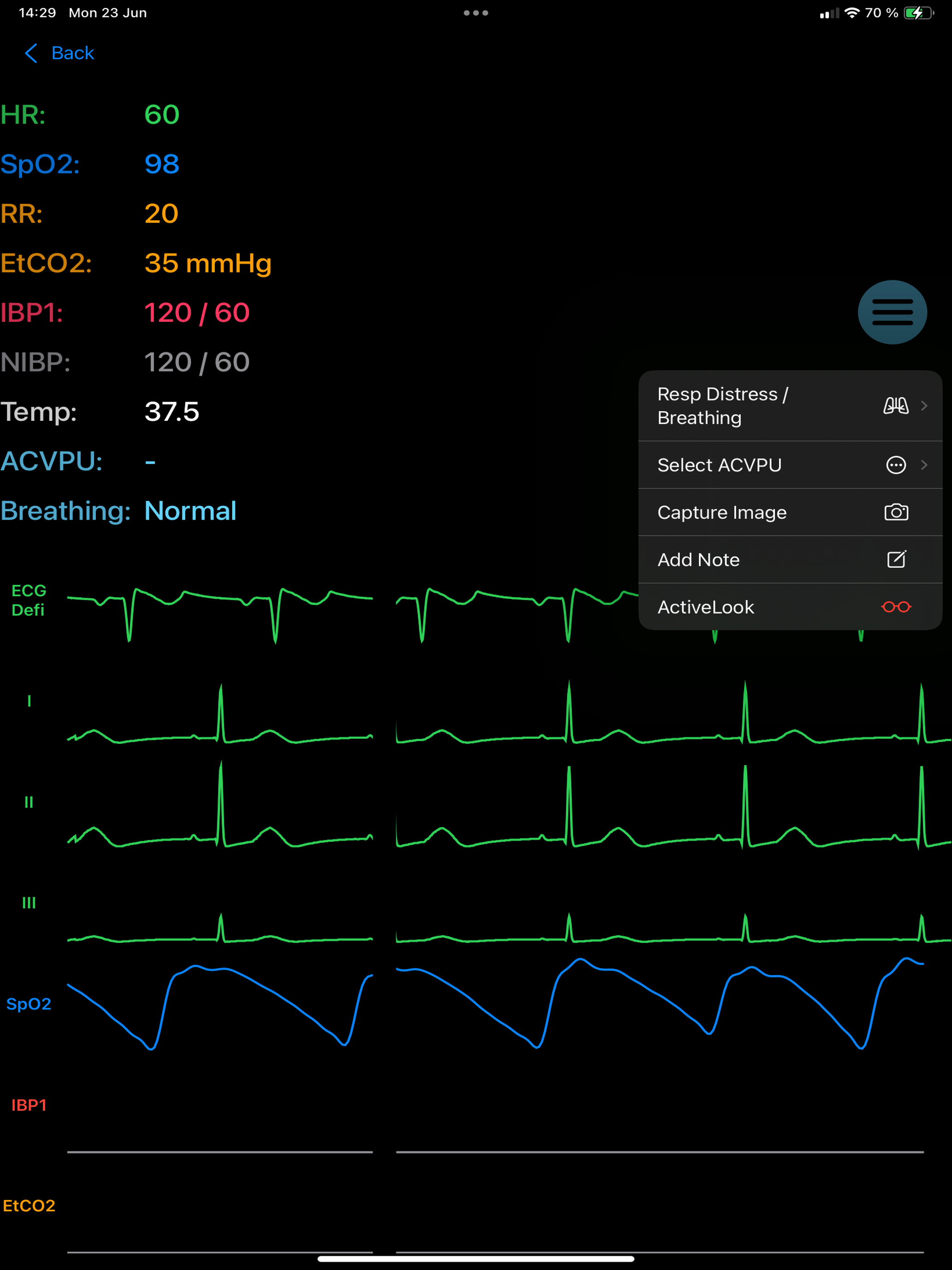Tap the Back chevron arrow icon
This screenshot has width=952, height=1270.
(31, 54)
